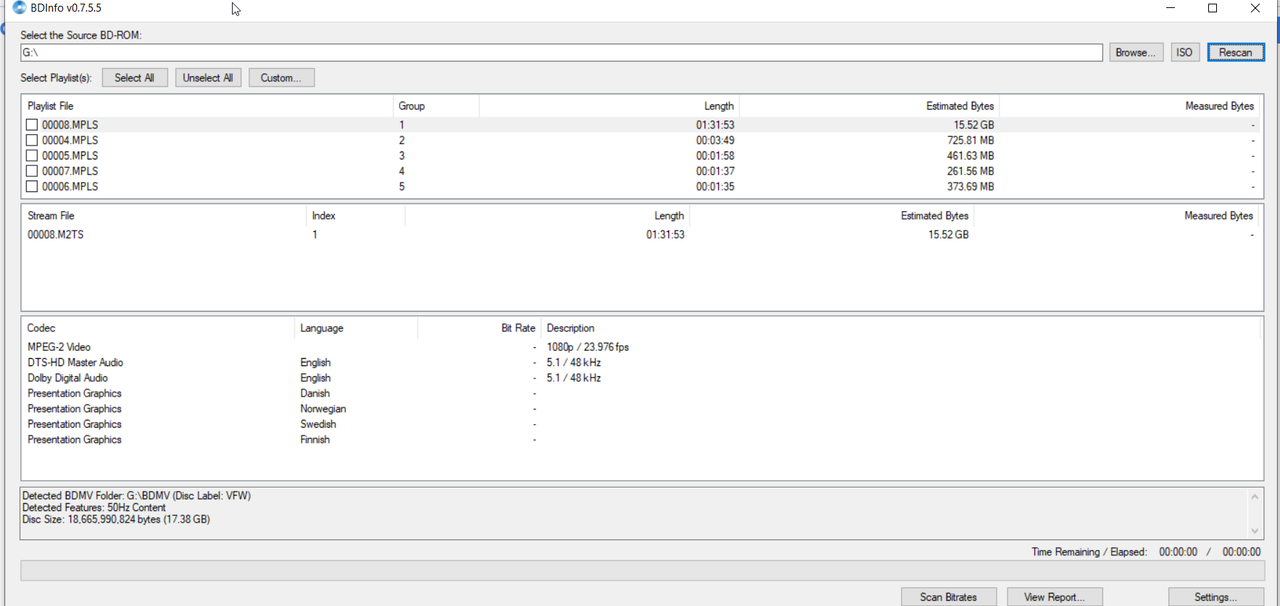Click the Language column header
The height and width of the screenshot is (606, 1280).
click(356, 328)
